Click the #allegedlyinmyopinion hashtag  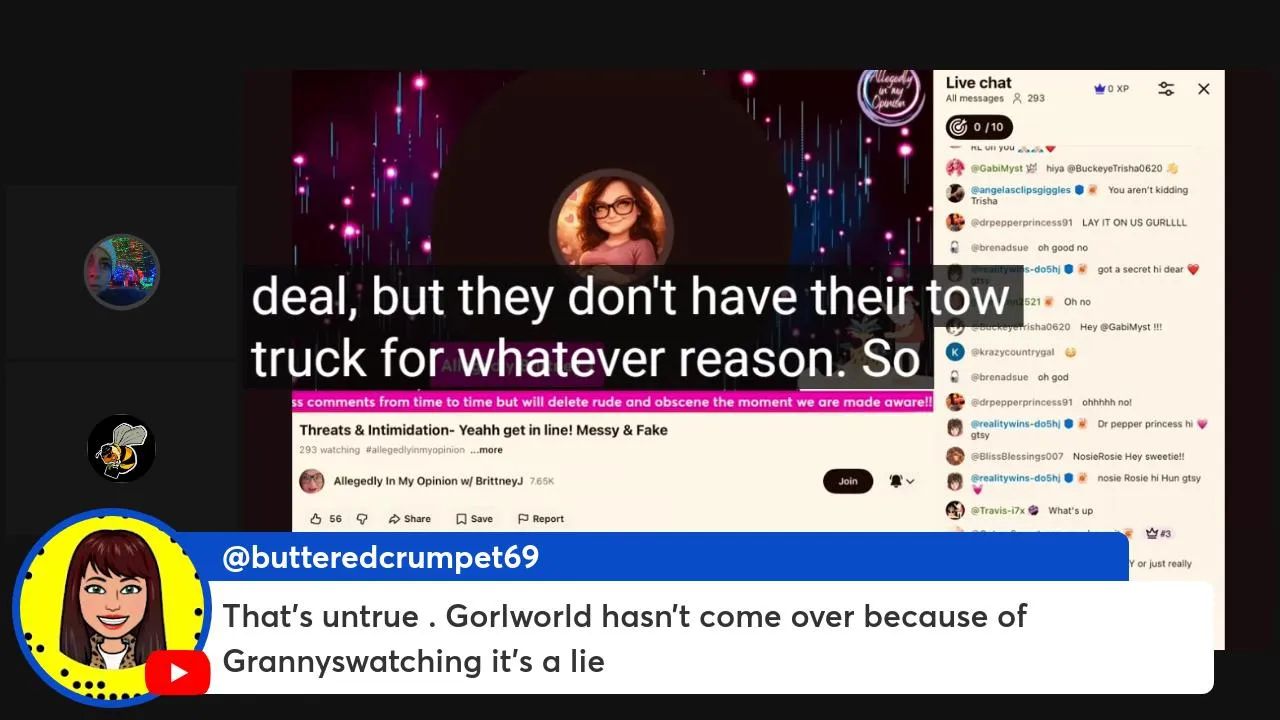[415, 450]
